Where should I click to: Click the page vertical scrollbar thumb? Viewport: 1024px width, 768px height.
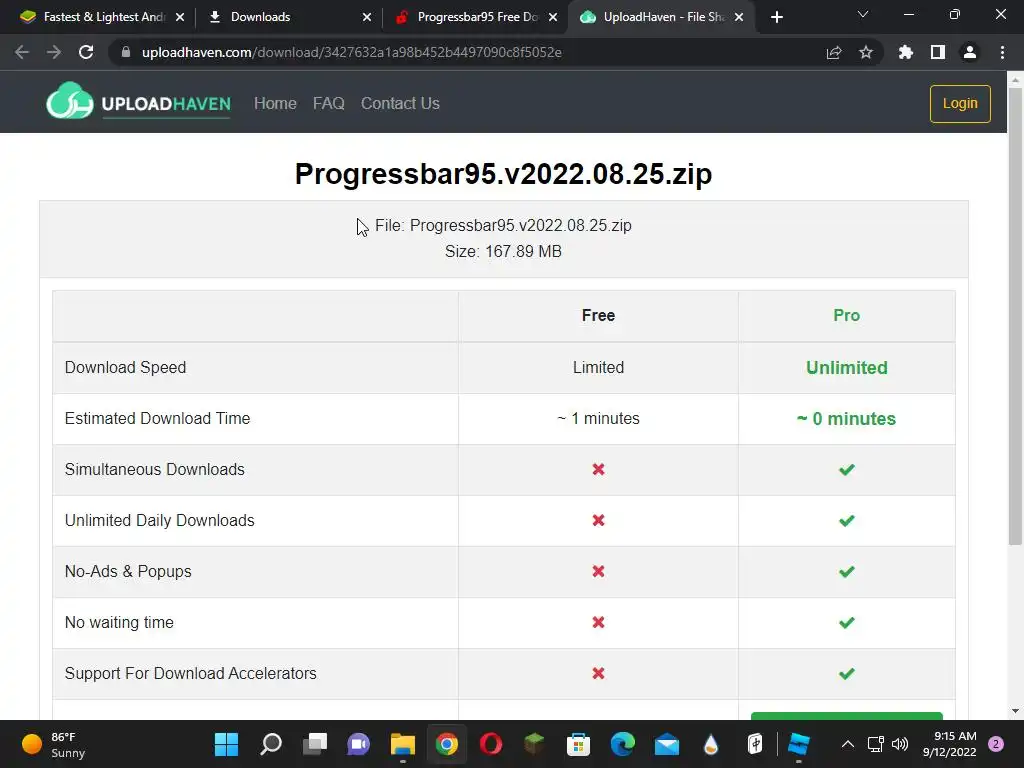coord(1015,316)
